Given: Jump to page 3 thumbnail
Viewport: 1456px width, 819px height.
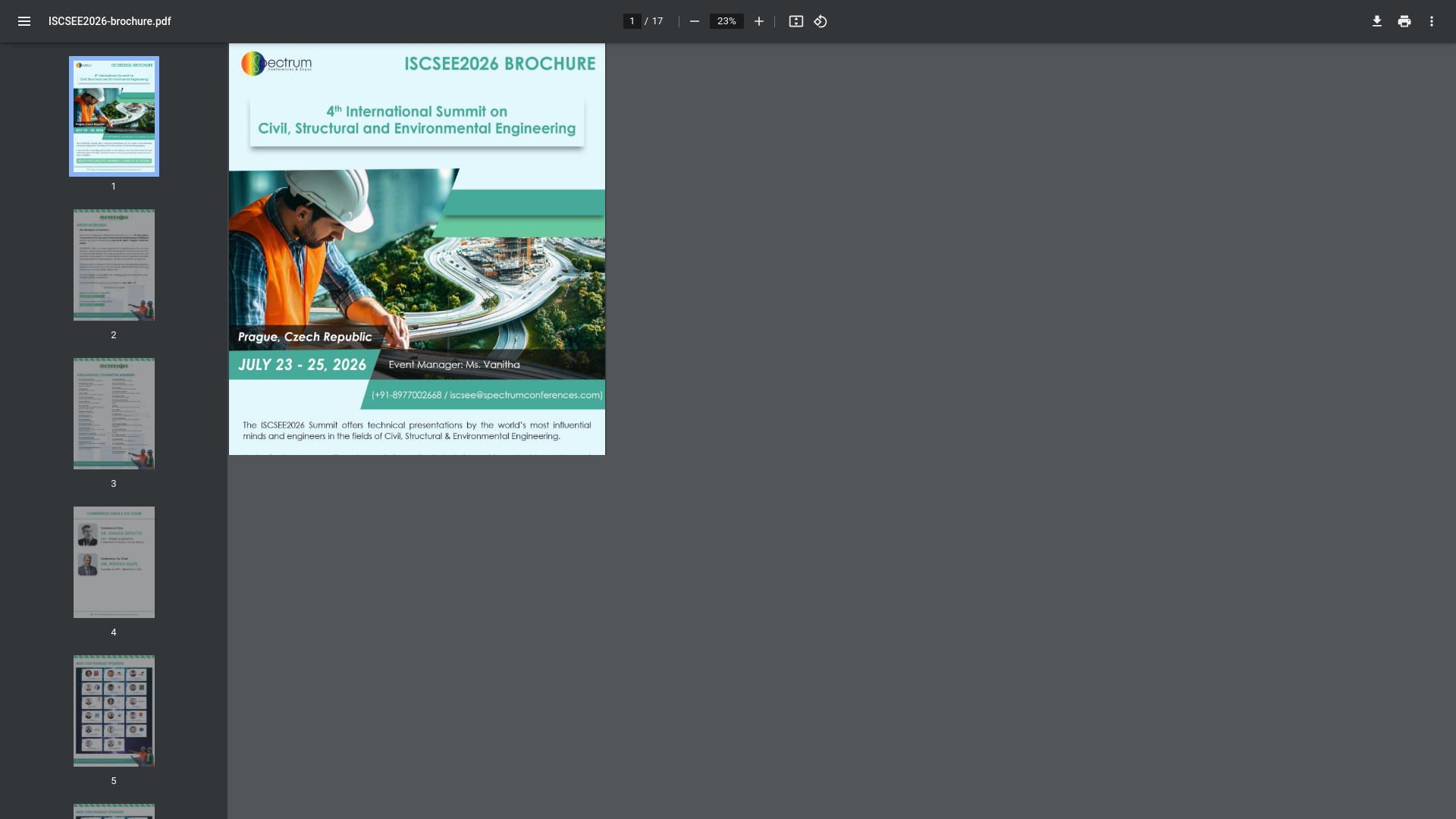Looking at the screenshot, I should pyautogui.click(x=114, y=413).
